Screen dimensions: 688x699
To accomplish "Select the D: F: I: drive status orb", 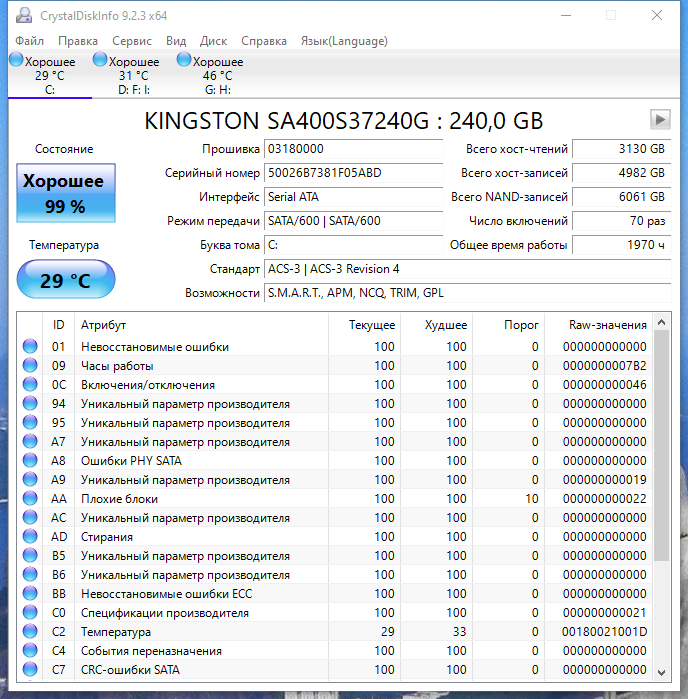I will [100, 61].
